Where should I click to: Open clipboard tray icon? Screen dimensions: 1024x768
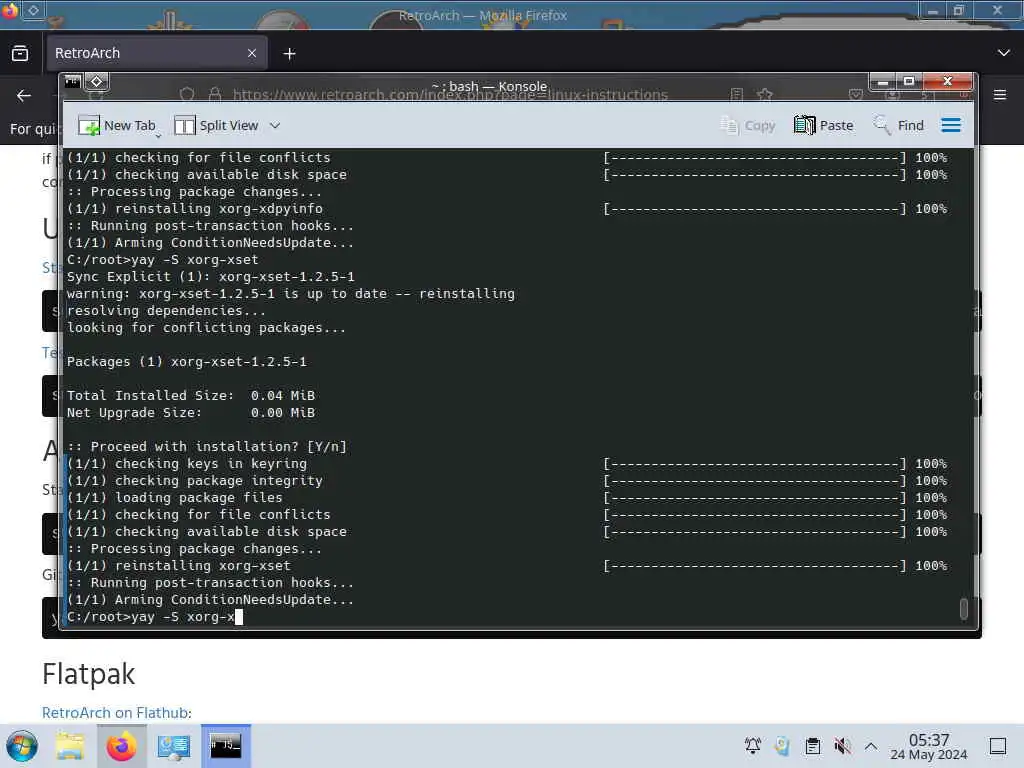tap(813, 746)
